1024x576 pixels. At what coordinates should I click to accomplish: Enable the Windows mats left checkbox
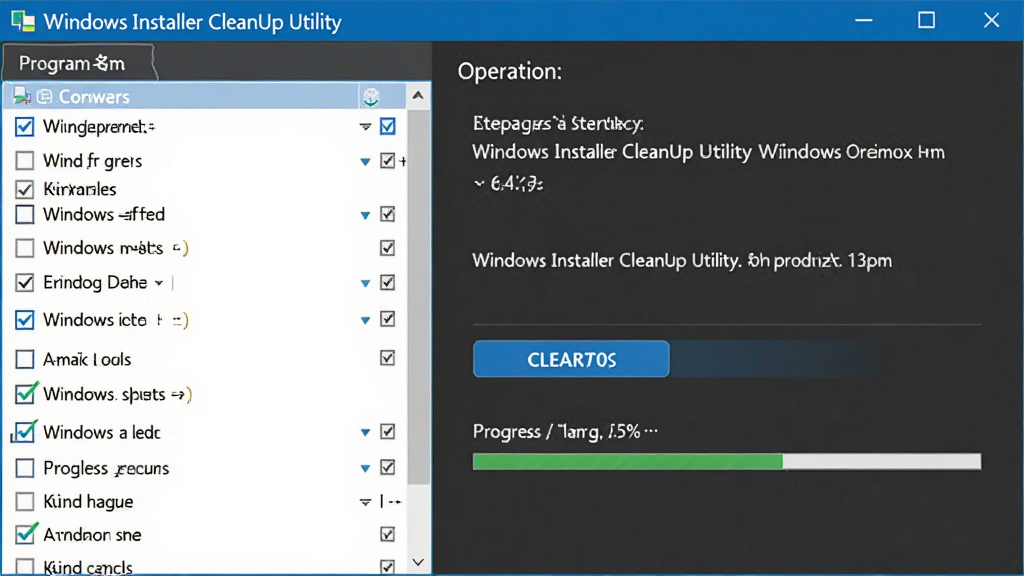[25, 248]
